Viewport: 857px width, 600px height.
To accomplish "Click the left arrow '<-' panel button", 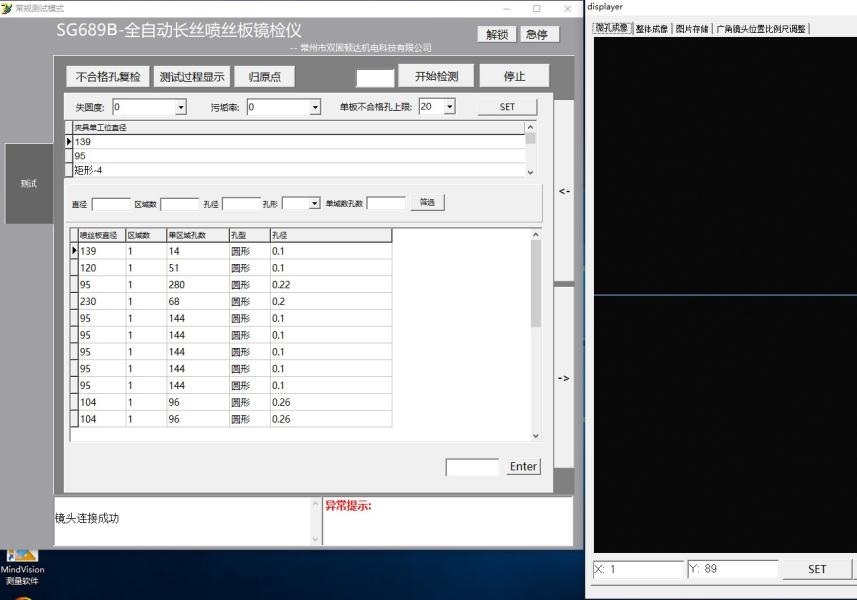I will pyautogui.click(x=564, y=191).
